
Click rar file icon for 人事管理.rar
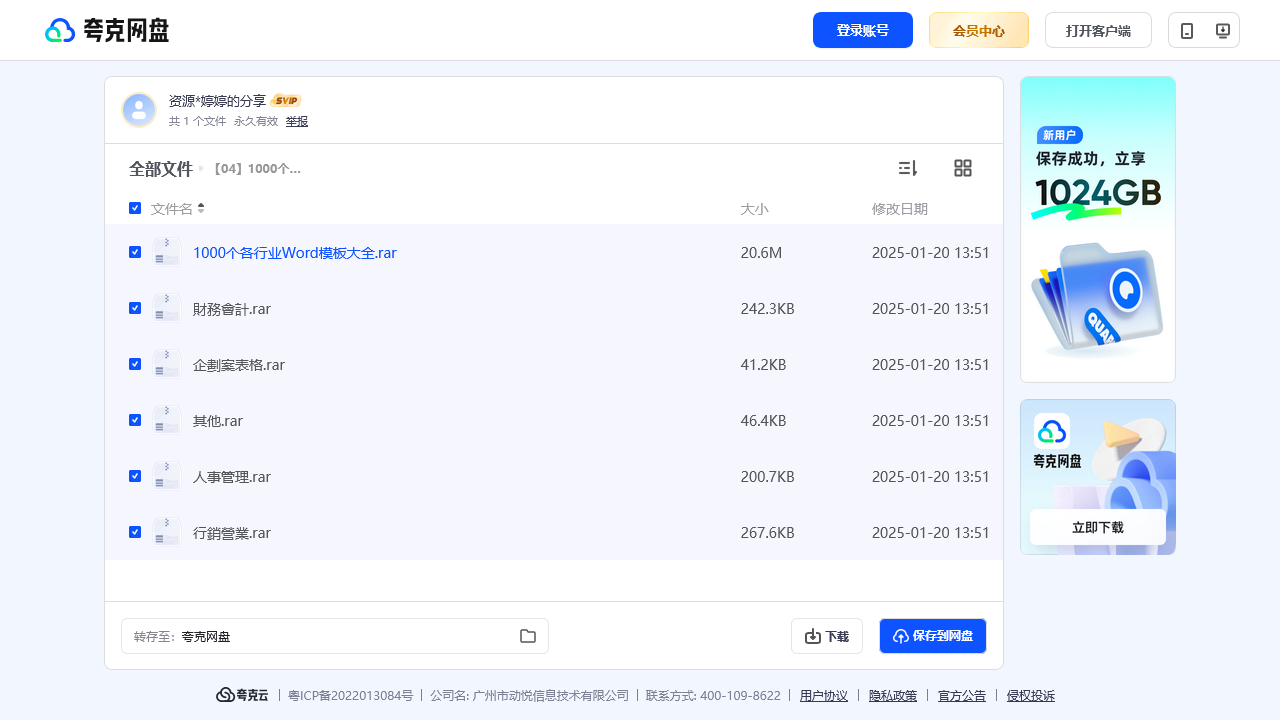coord(167,476)
